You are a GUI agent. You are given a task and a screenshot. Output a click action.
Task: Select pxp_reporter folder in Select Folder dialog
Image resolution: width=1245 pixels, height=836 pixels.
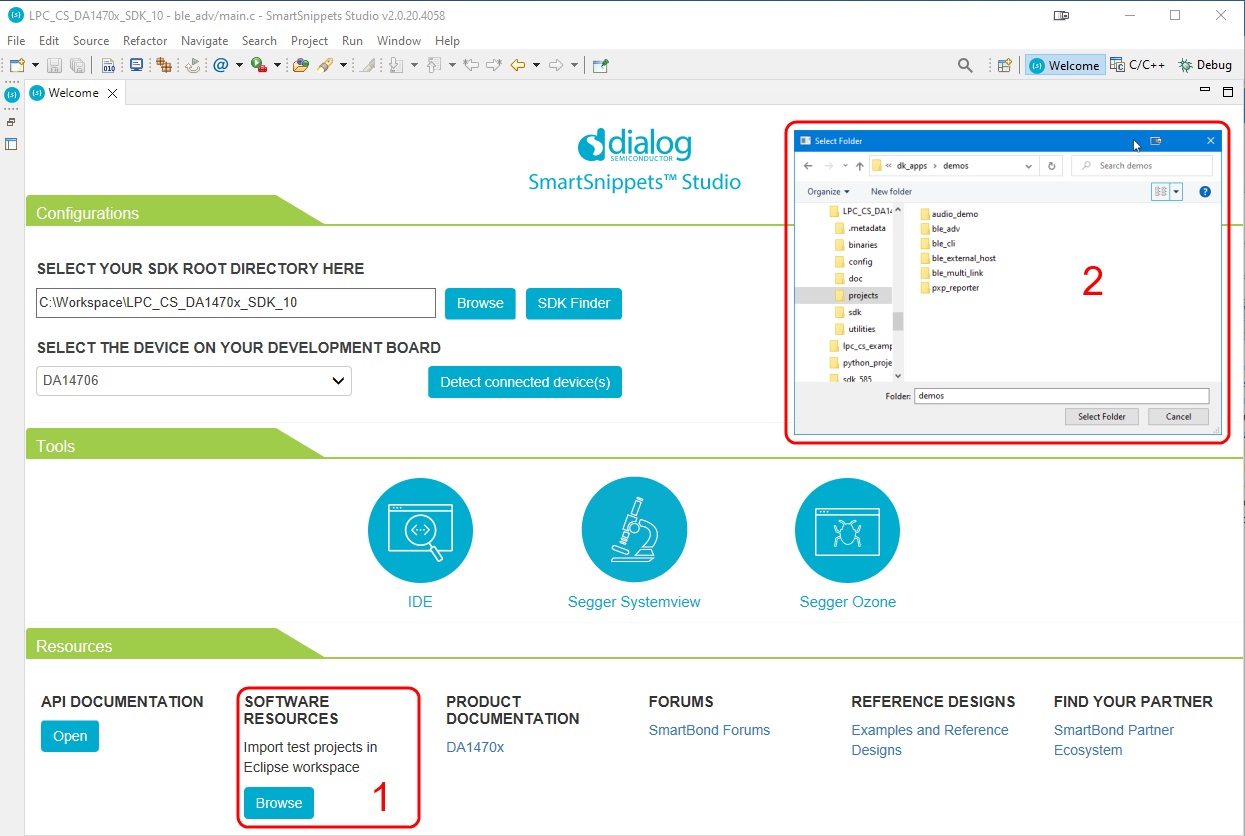[x=948, y=288]
